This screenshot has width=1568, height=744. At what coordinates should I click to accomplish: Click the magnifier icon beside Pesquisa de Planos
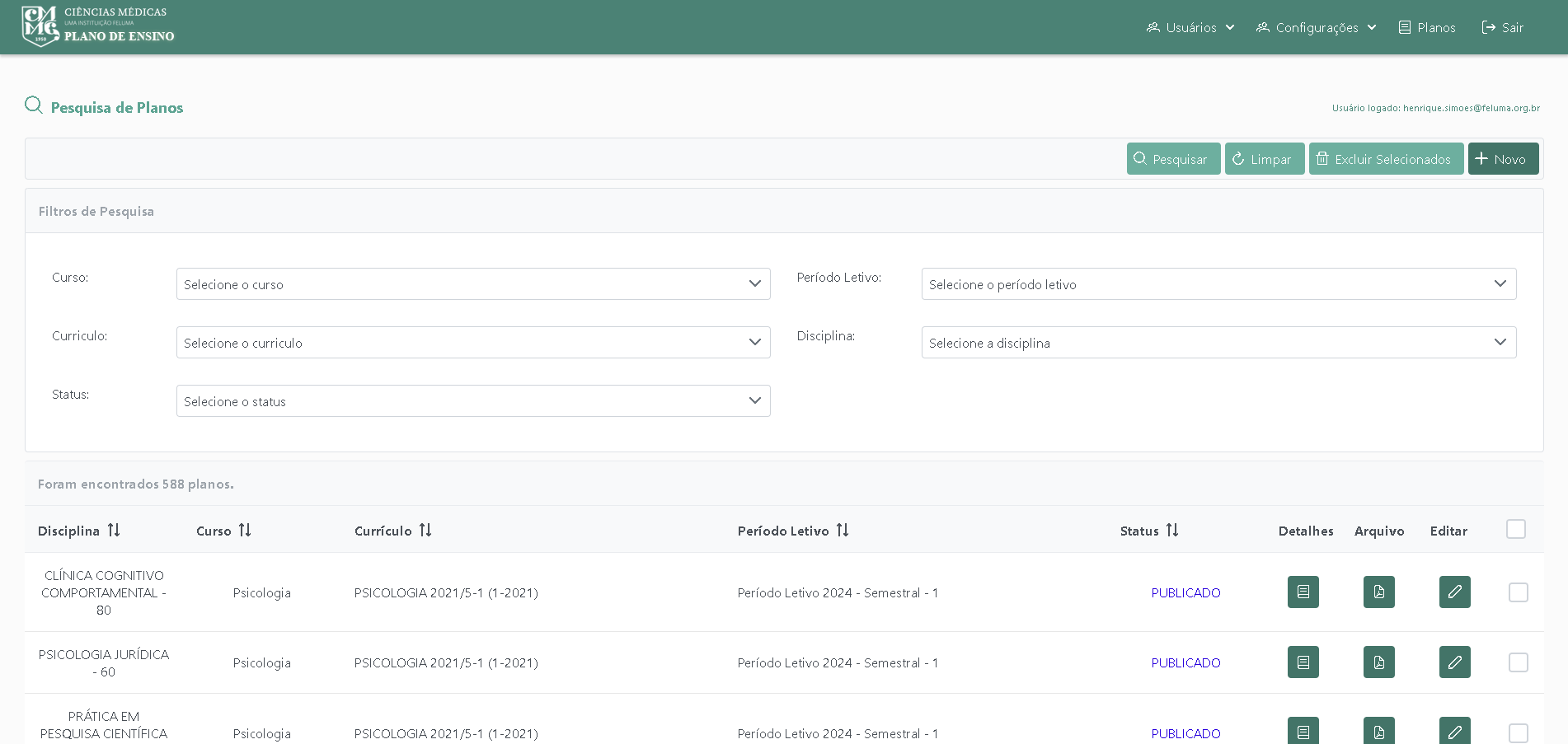tap(34, 105)
